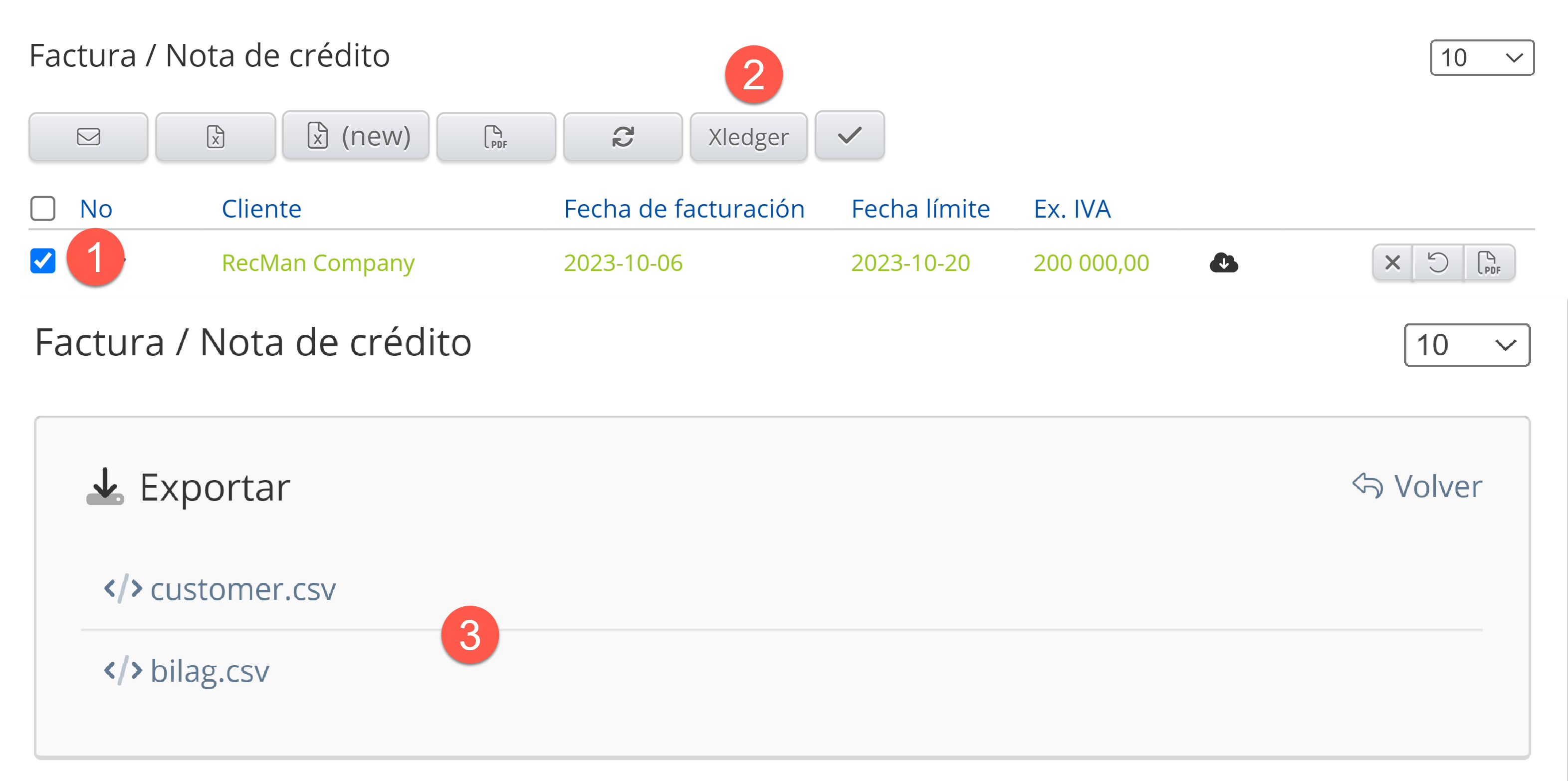Click the checkmark approve toolbar button
Screen dimensions: 1568x781
coord(849,136)
